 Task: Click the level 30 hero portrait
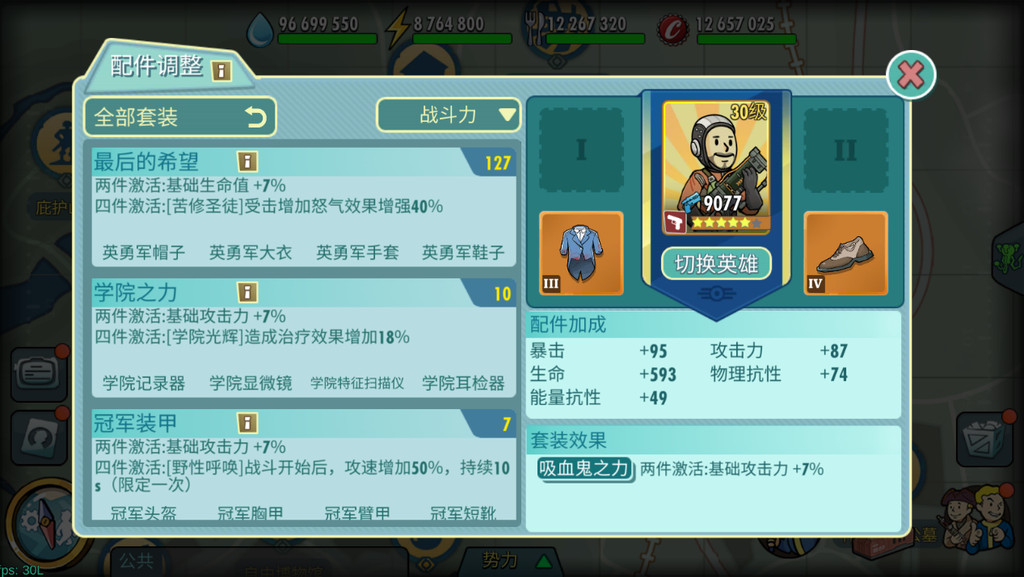pos(716,168)
